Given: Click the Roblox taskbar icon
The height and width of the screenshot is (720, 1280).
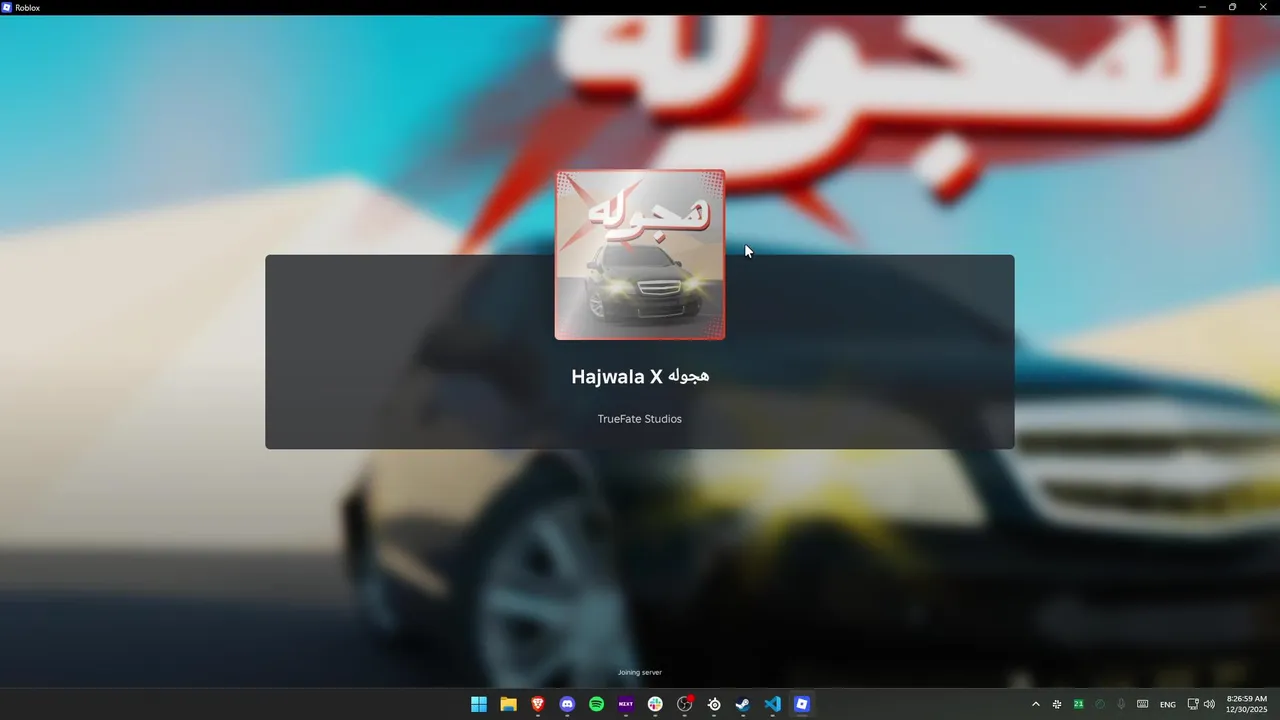Looking at the screenshot, I should pyautogui.click(x=802, y=704).
